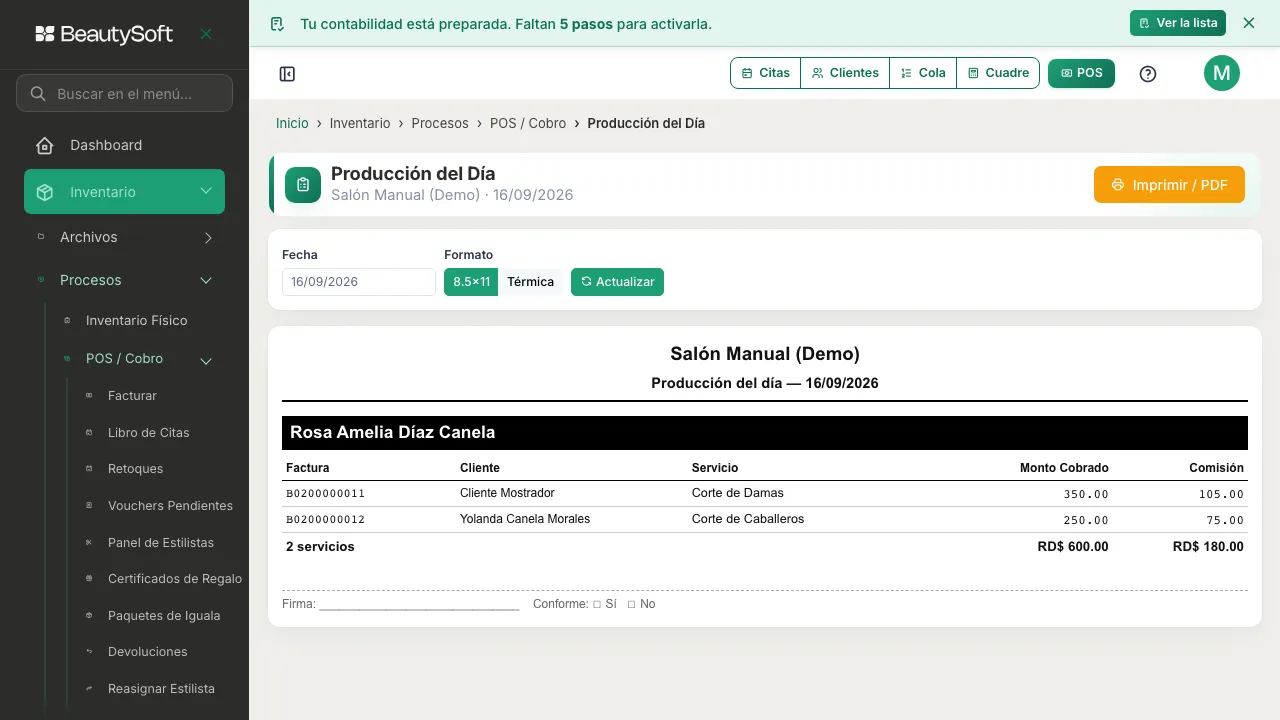Screen dimensions: 1280x720
Task: Click the Buscar en el menú search field
Action: coord(124,94)
